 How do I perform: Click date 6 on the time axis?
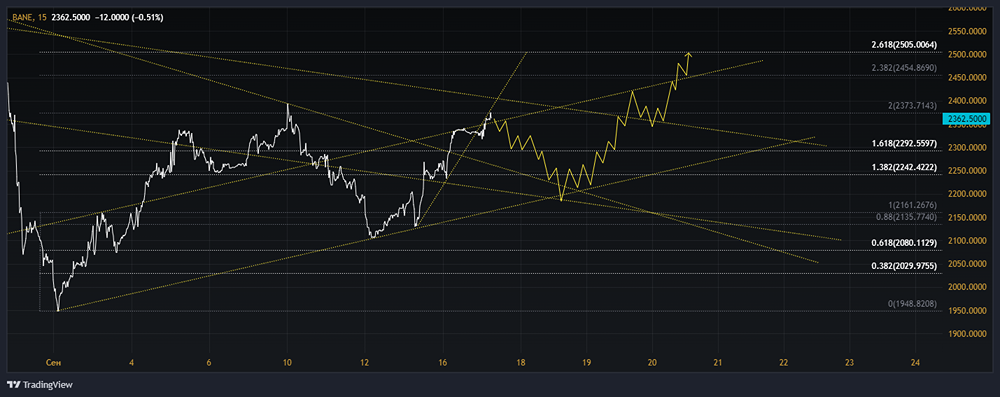coord(209,363)
